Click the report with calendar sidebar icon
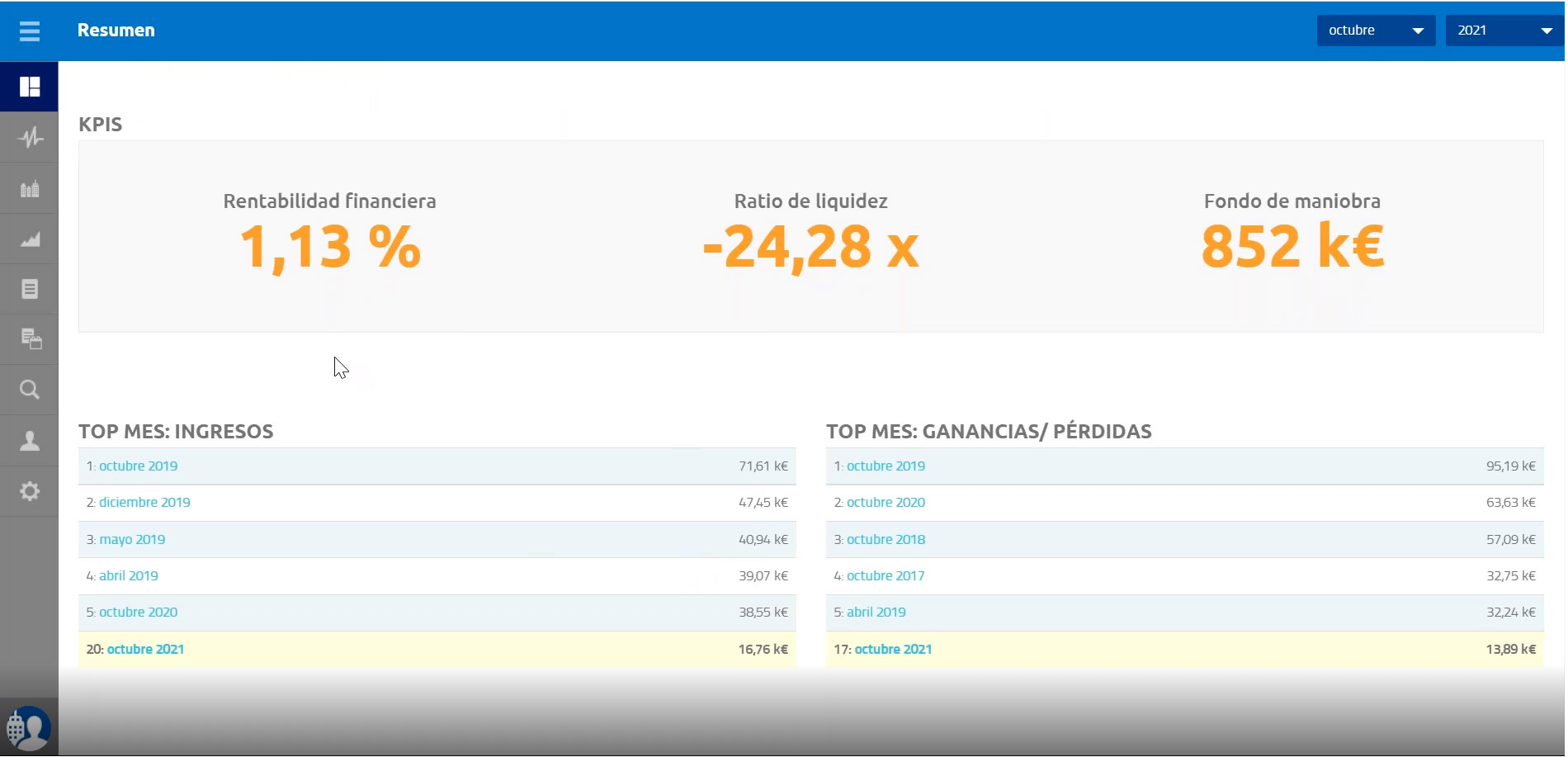The image size is (1568, 757). click(x=30, y=339)
